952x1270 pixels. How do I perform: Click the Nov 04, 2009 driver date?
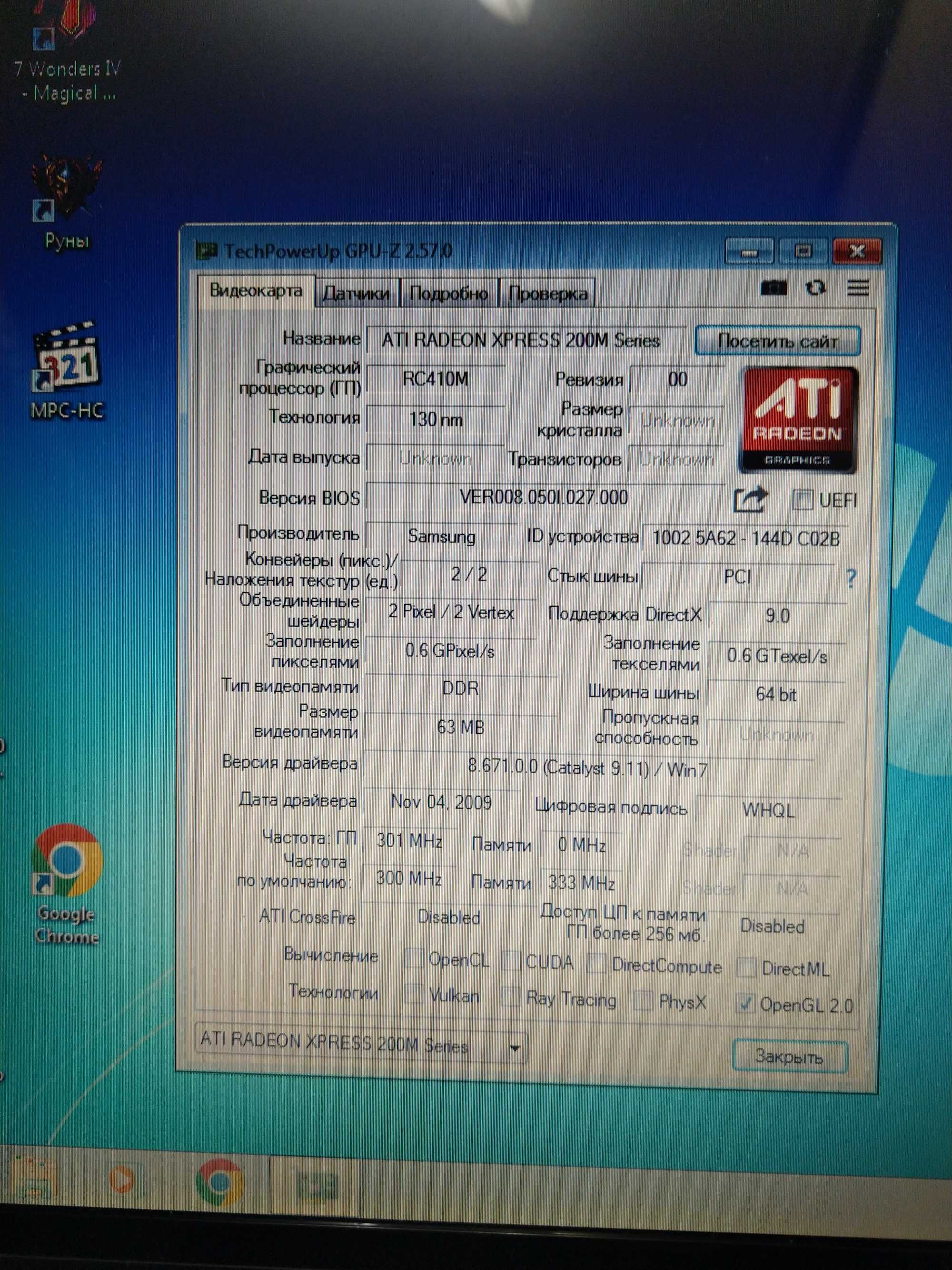point(441,801)
